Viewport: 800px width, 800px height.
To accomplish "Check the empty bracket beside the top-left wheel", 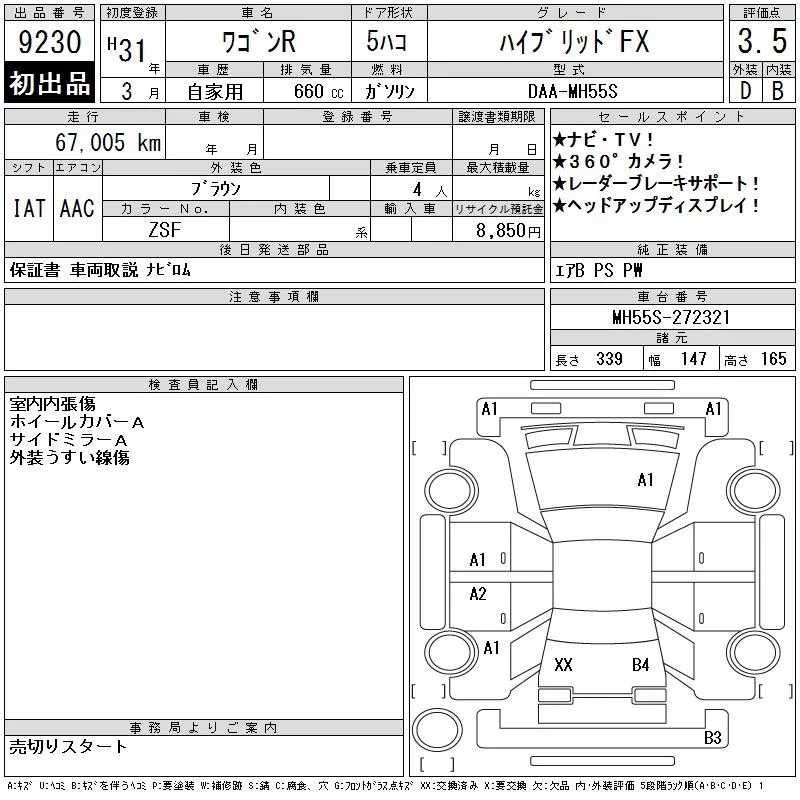I will click(429, 446).
